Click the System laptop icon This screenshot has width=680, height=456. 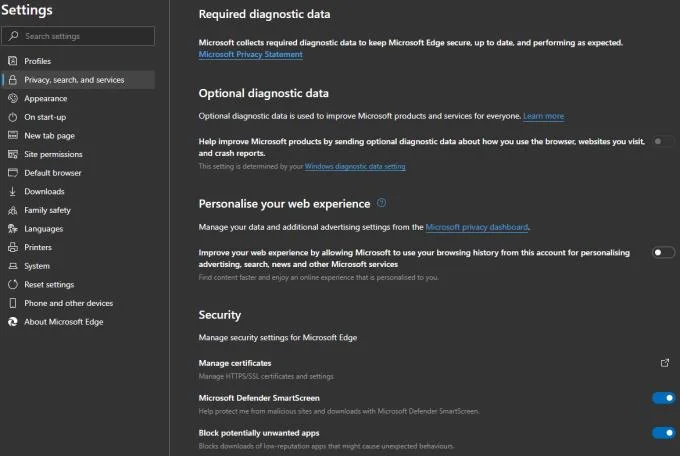coord(13,266)
